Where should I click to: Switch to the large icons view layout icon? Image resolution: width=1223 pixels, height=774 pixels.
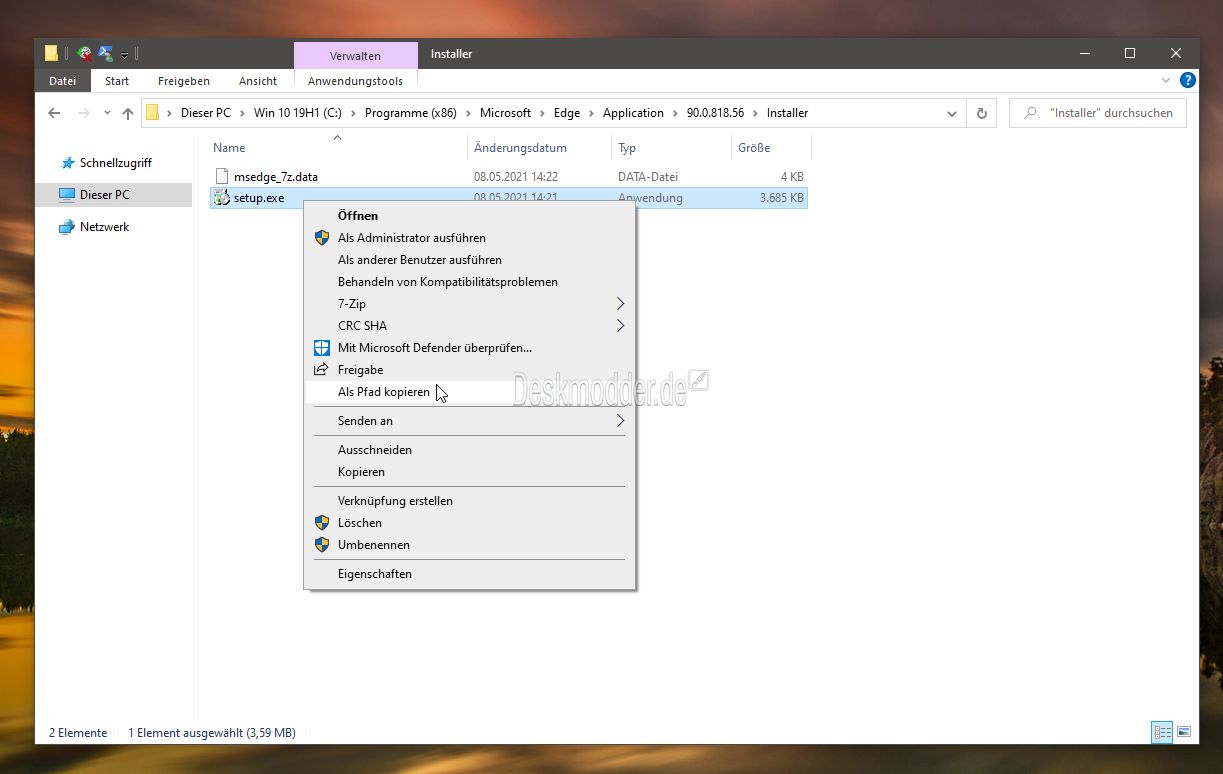coord(1184,733)
